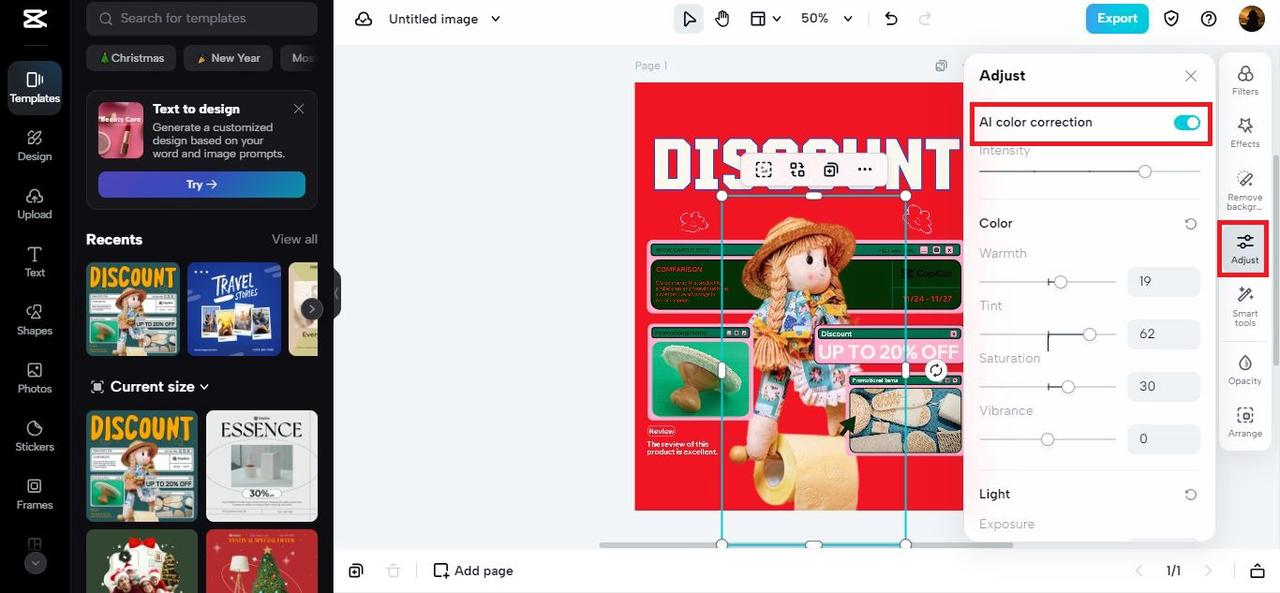Click the page duplicate icon above the canvas

tap(941, 66)
